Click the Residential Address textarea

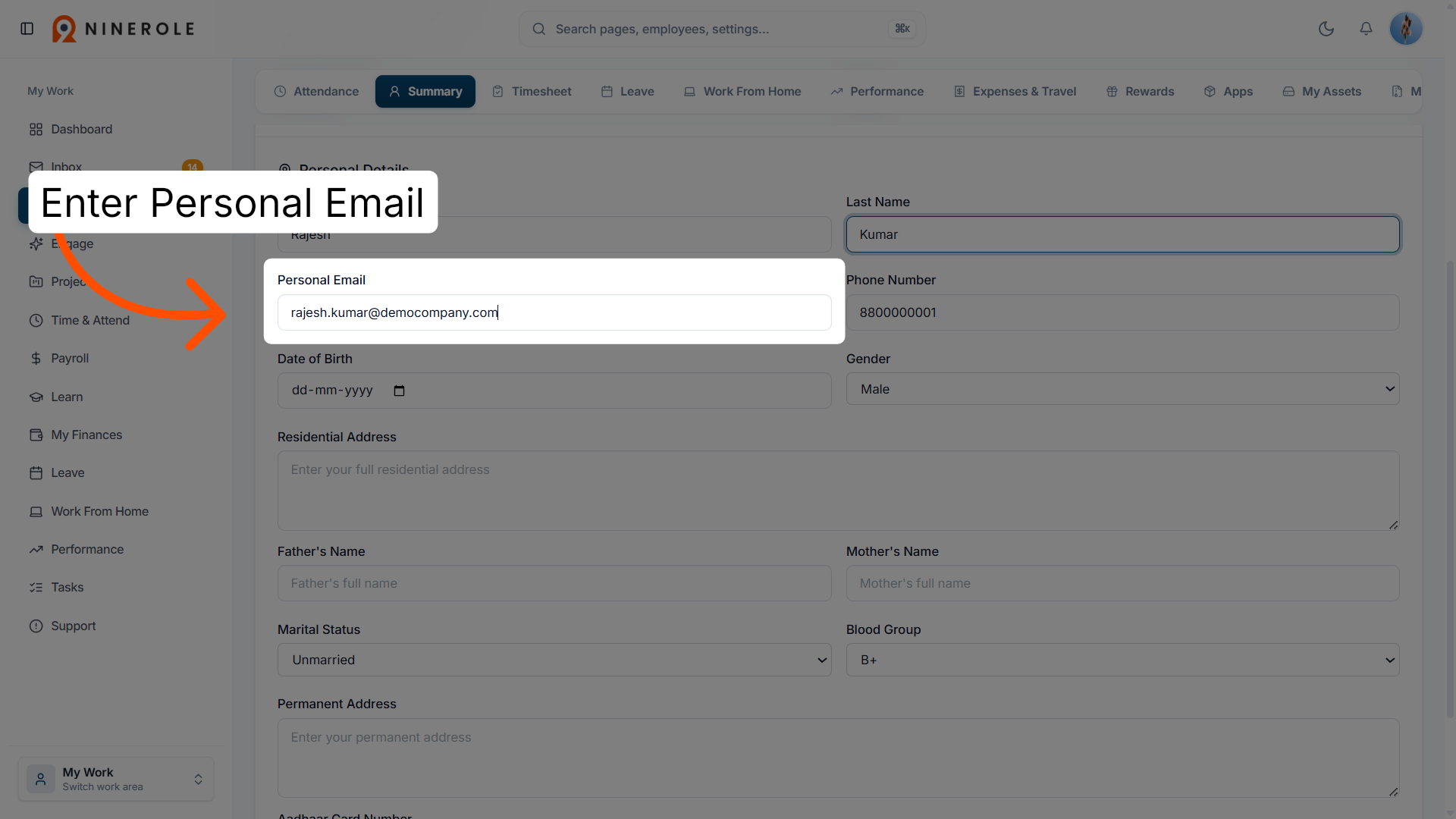pos(838,491)
